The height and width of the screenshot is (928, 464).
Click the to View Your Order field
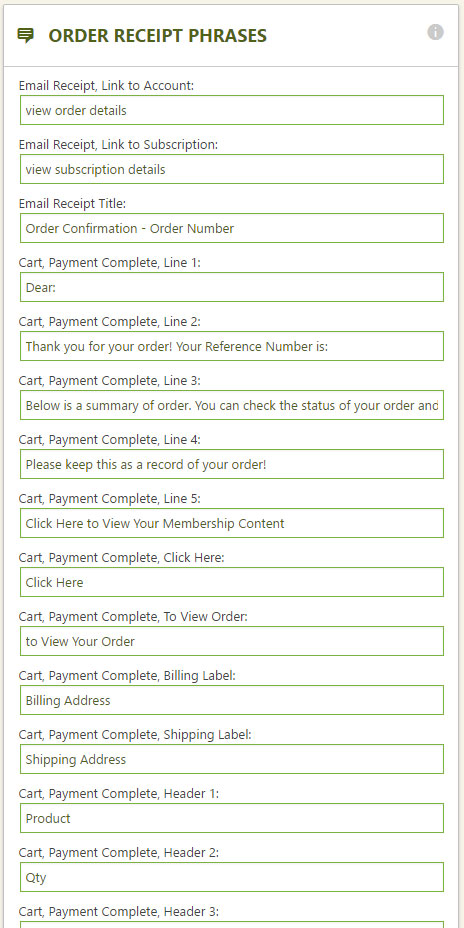point(232,641)
